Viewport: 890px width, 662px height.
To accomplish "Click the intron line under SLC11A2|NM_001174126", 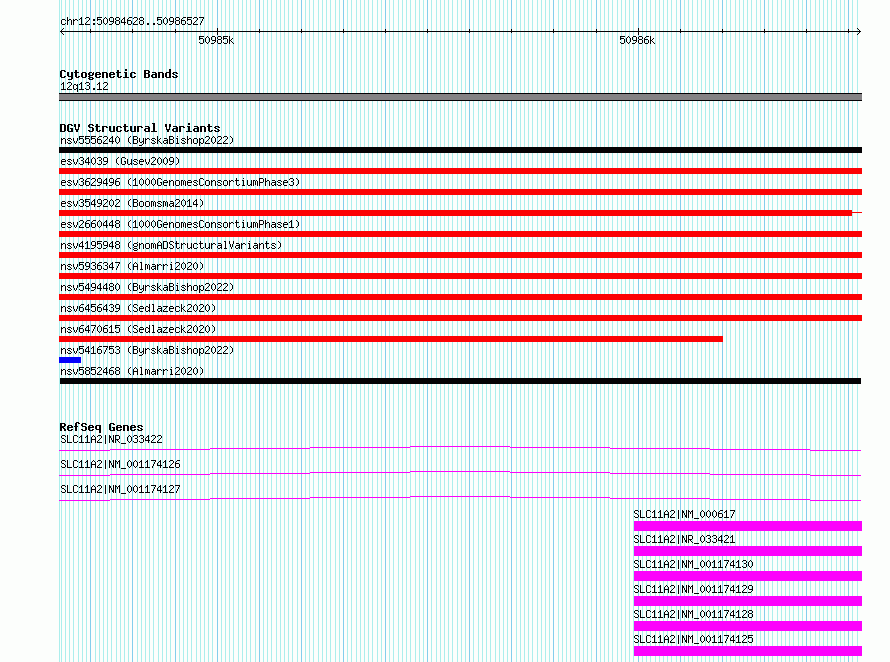I will pos(460,474).
